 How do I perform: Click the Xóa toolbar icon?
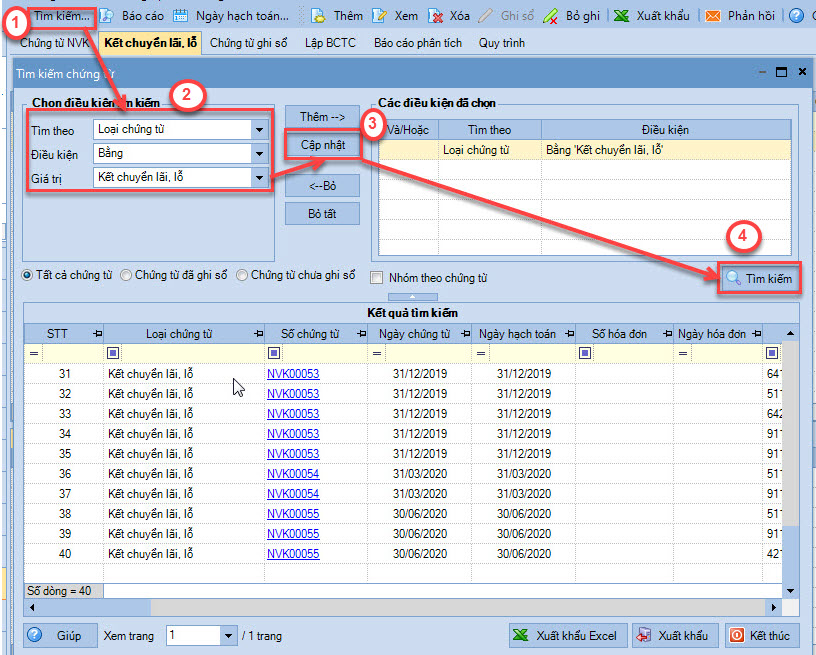435,16
